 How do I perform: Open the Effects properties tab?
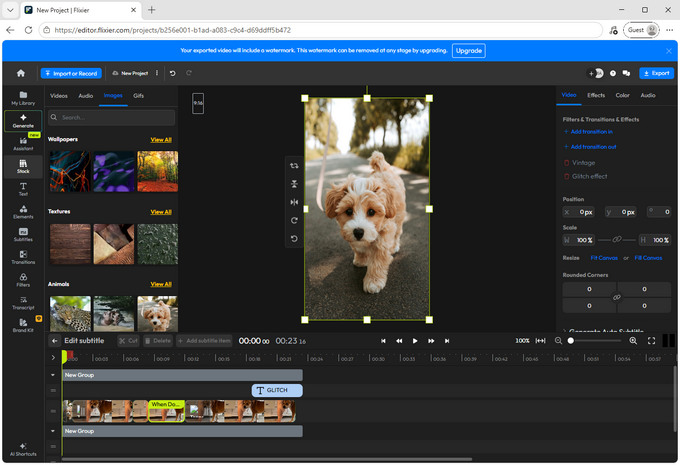(x=596, y=95)
